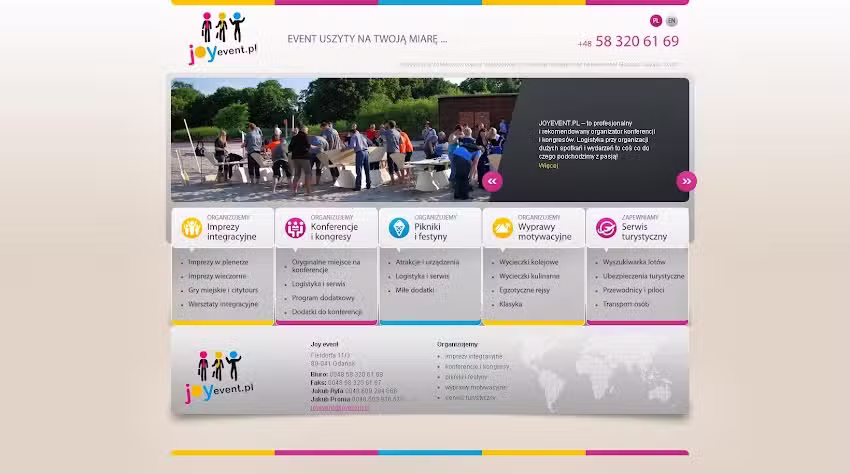Viewport: 850px width, 474px height.
Task: Open Egzotyczne rejsy link
Action: 524,290
